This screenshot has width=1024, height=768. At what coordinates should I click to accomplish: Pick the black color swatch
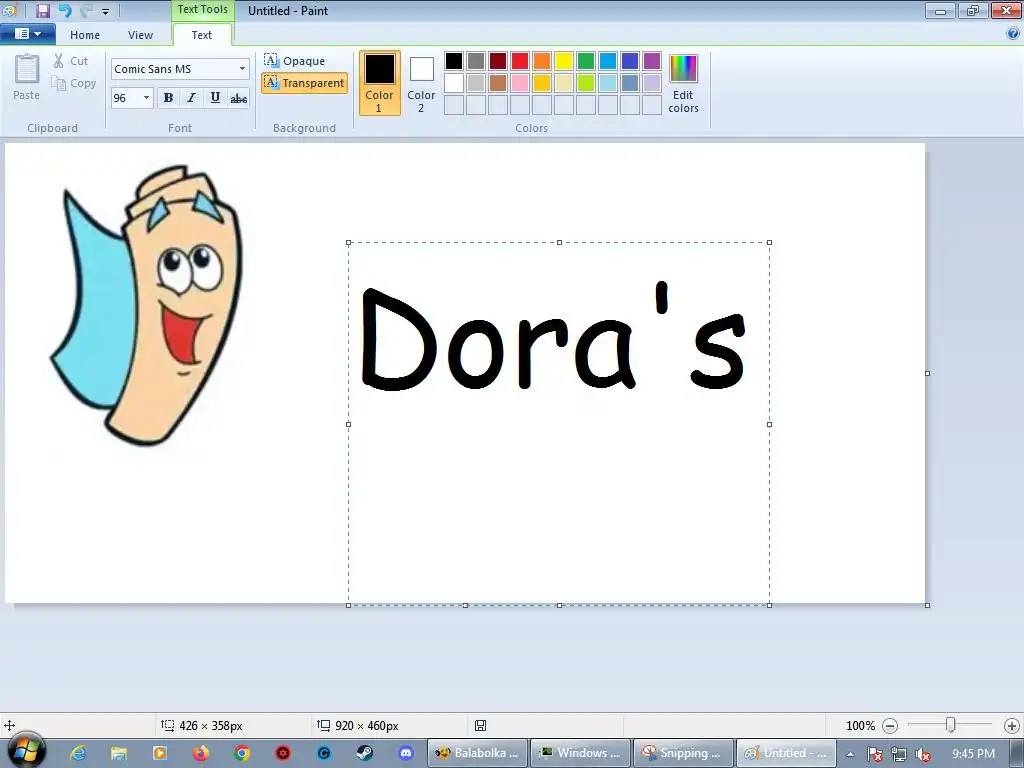[454, 61]
